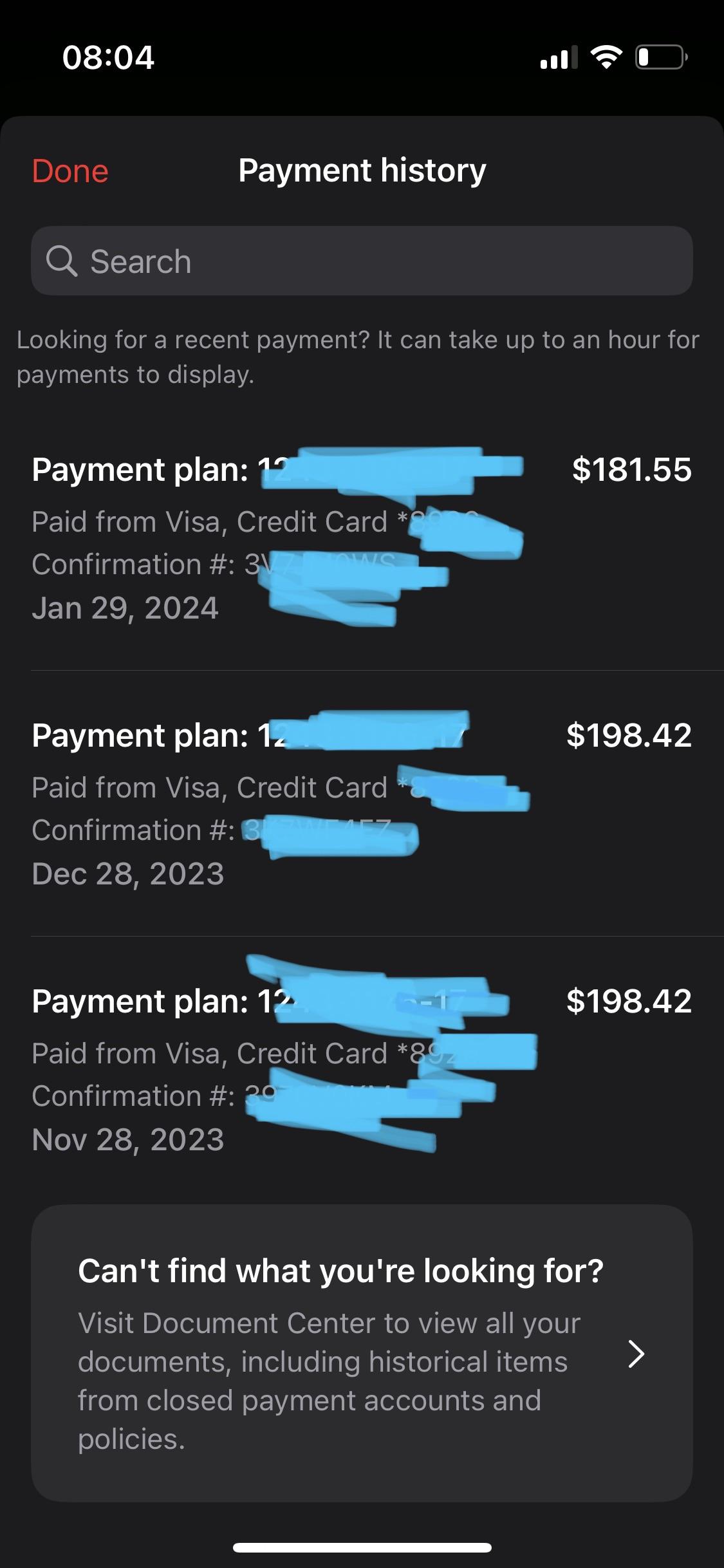Tap the Done button
Viewport: 724px width, 1568px height.
coord(70,171)
